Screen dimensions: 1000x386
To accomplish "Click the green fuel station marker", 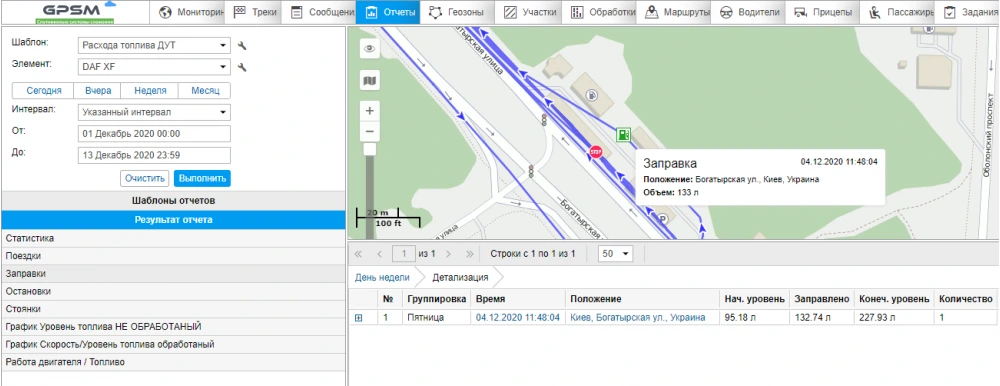I will coord(623,135).
